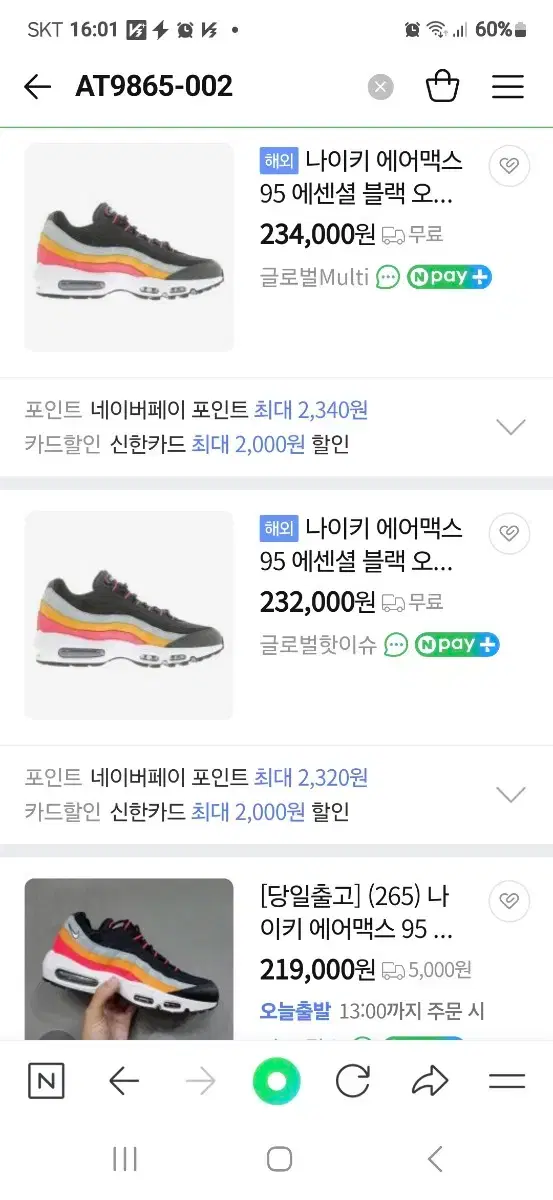This screenshot has height=1200, width=553.
Task: Open the browser bottom-bar menu lines
Action: [x=507, y=1081]
